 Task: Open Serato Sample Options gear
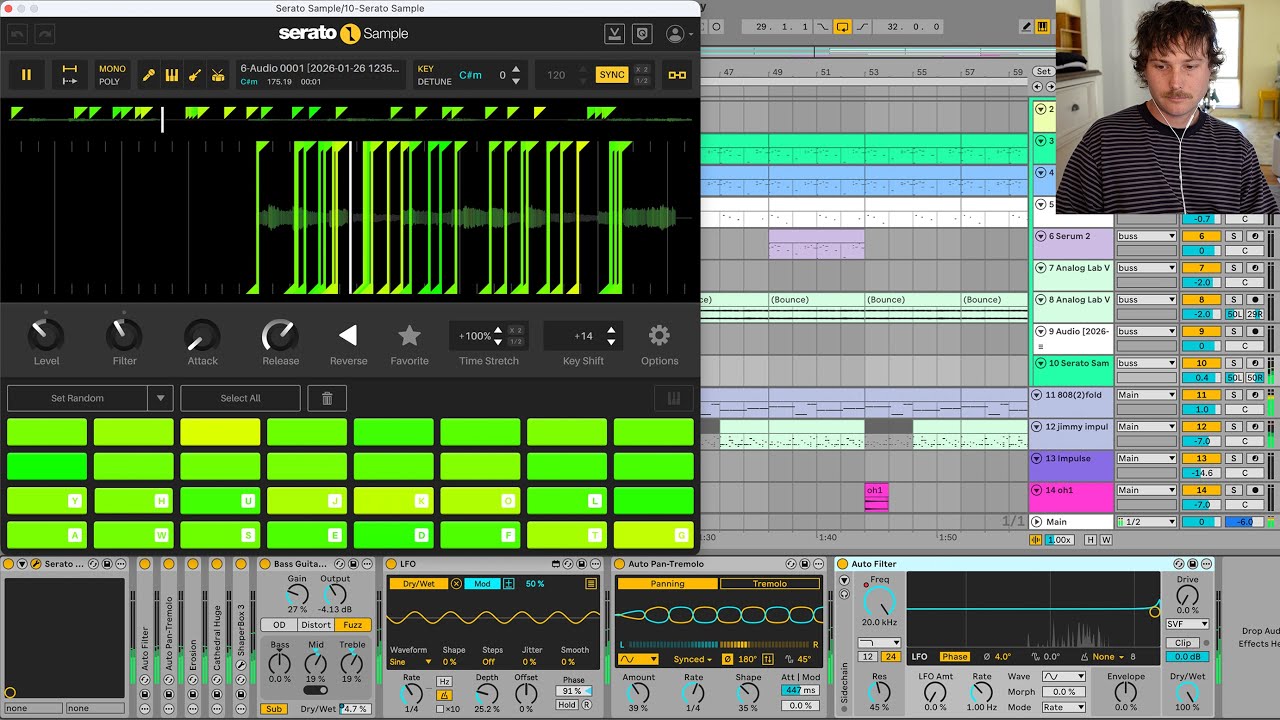pos(659,335)
